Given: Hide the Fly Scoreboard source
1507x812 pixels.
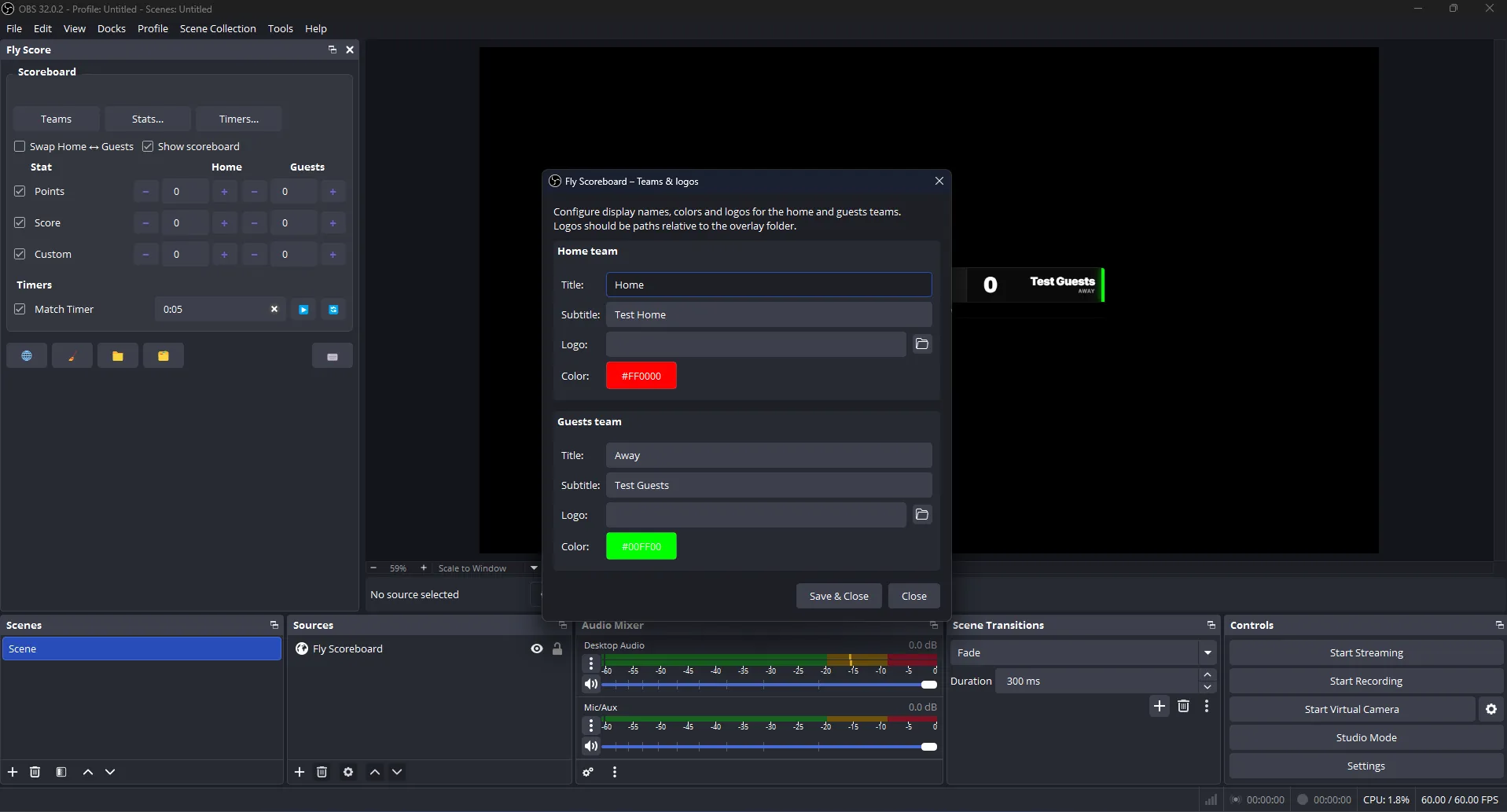Looking at the screenshot, I should [537, 648].
